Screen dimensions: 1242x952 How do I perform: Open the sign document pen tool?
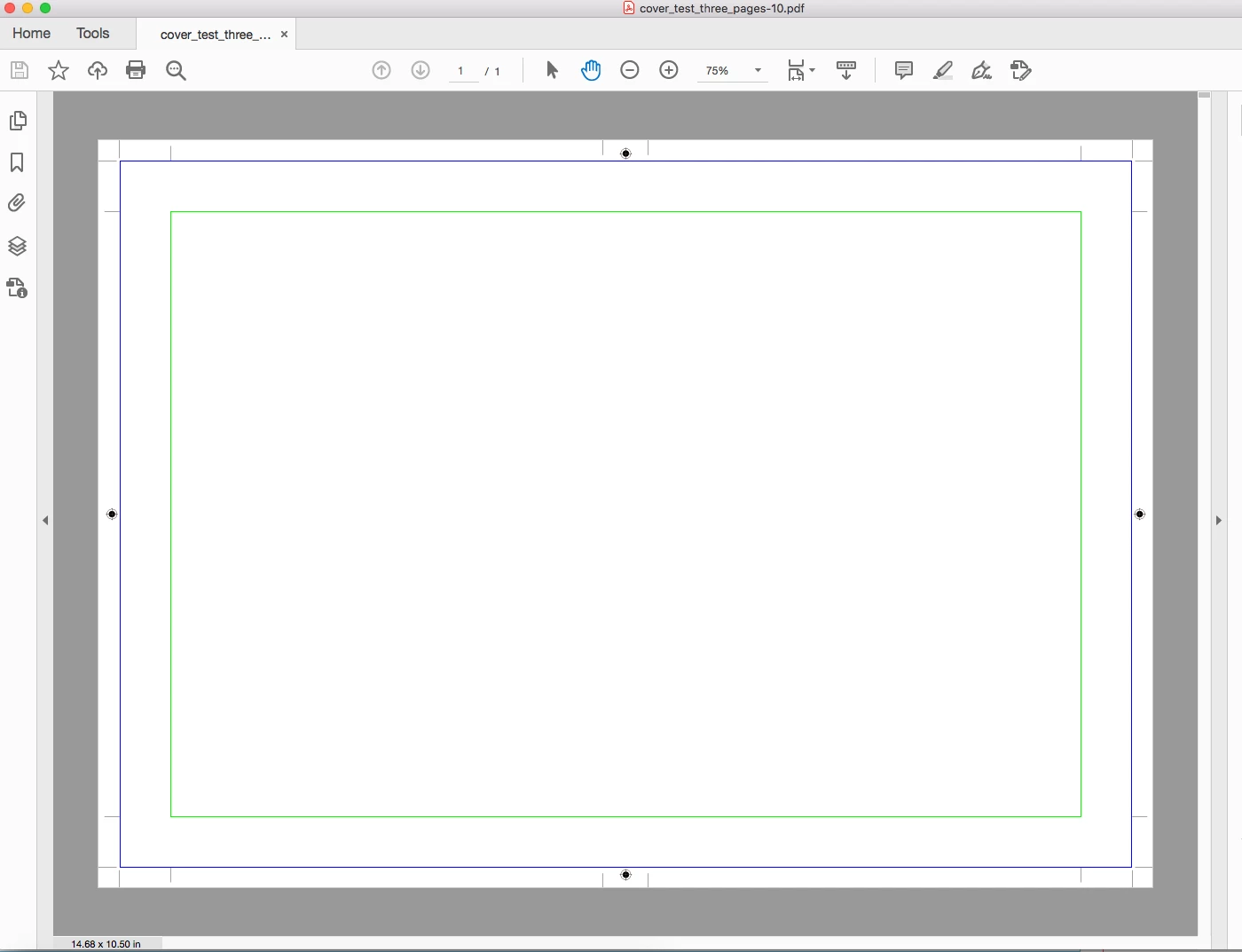981,70
